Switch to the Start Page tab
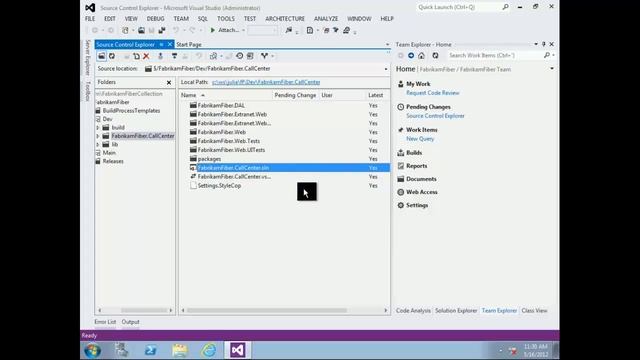The height and width of the screenshot is (360, 640). [x=189, y=44]
